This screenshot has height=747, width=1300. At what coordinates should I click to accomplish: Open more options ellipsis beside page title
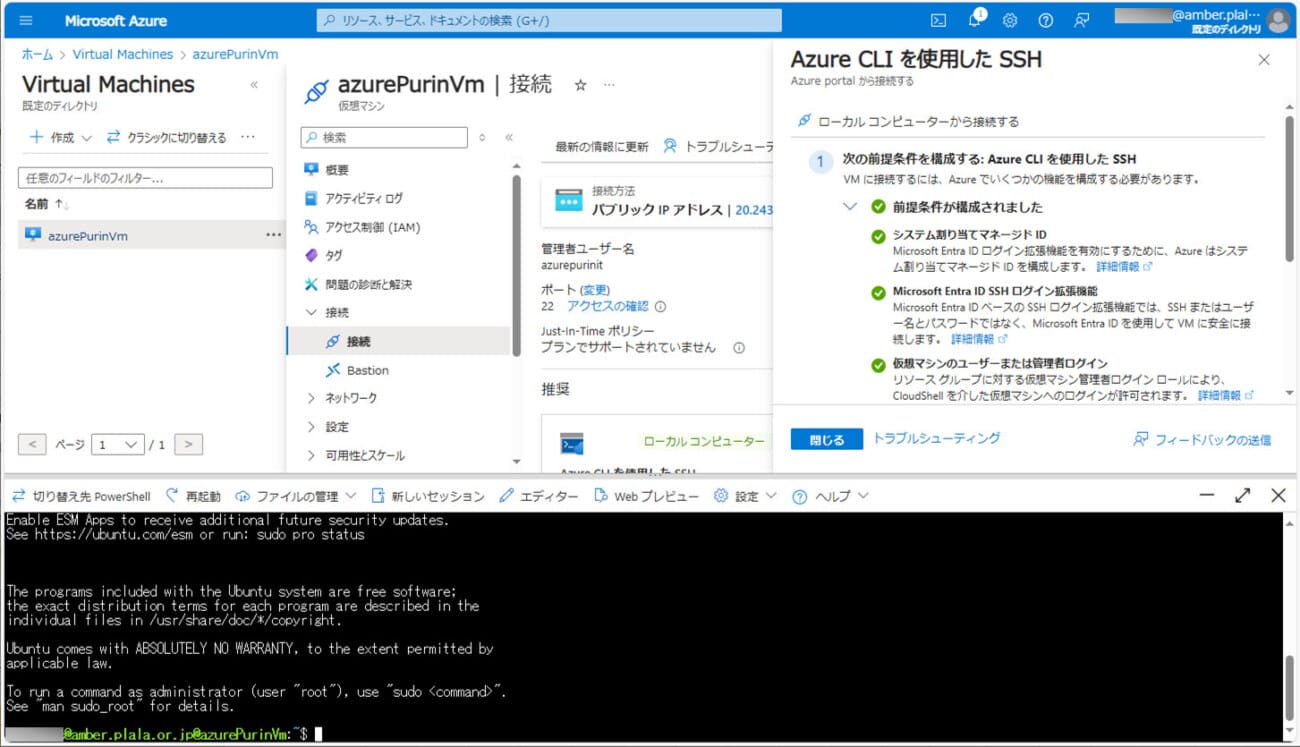tap(609, 85)
